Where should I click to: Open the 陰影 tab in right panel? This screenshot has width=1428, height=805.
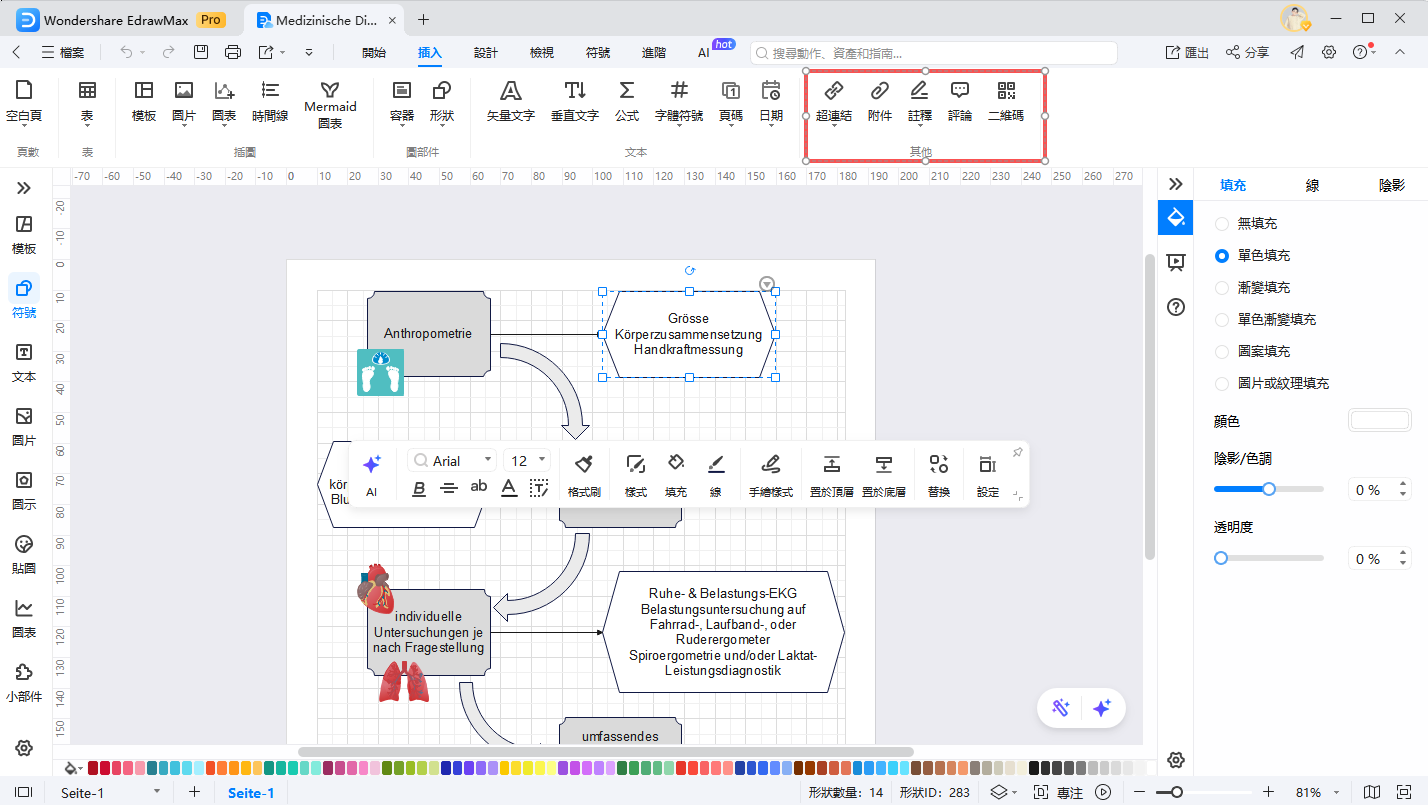tap(1391, 185)
